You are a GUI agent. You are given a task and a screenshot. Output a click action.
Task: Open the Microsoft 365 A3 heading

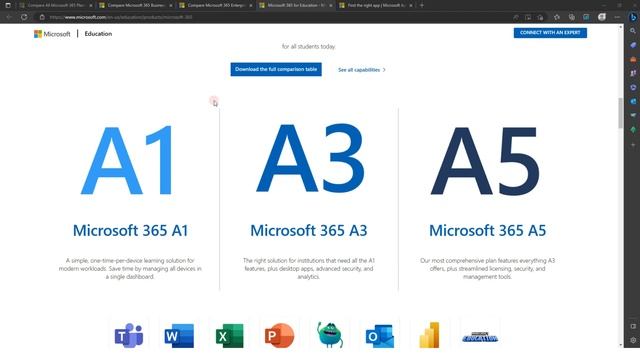309,231
